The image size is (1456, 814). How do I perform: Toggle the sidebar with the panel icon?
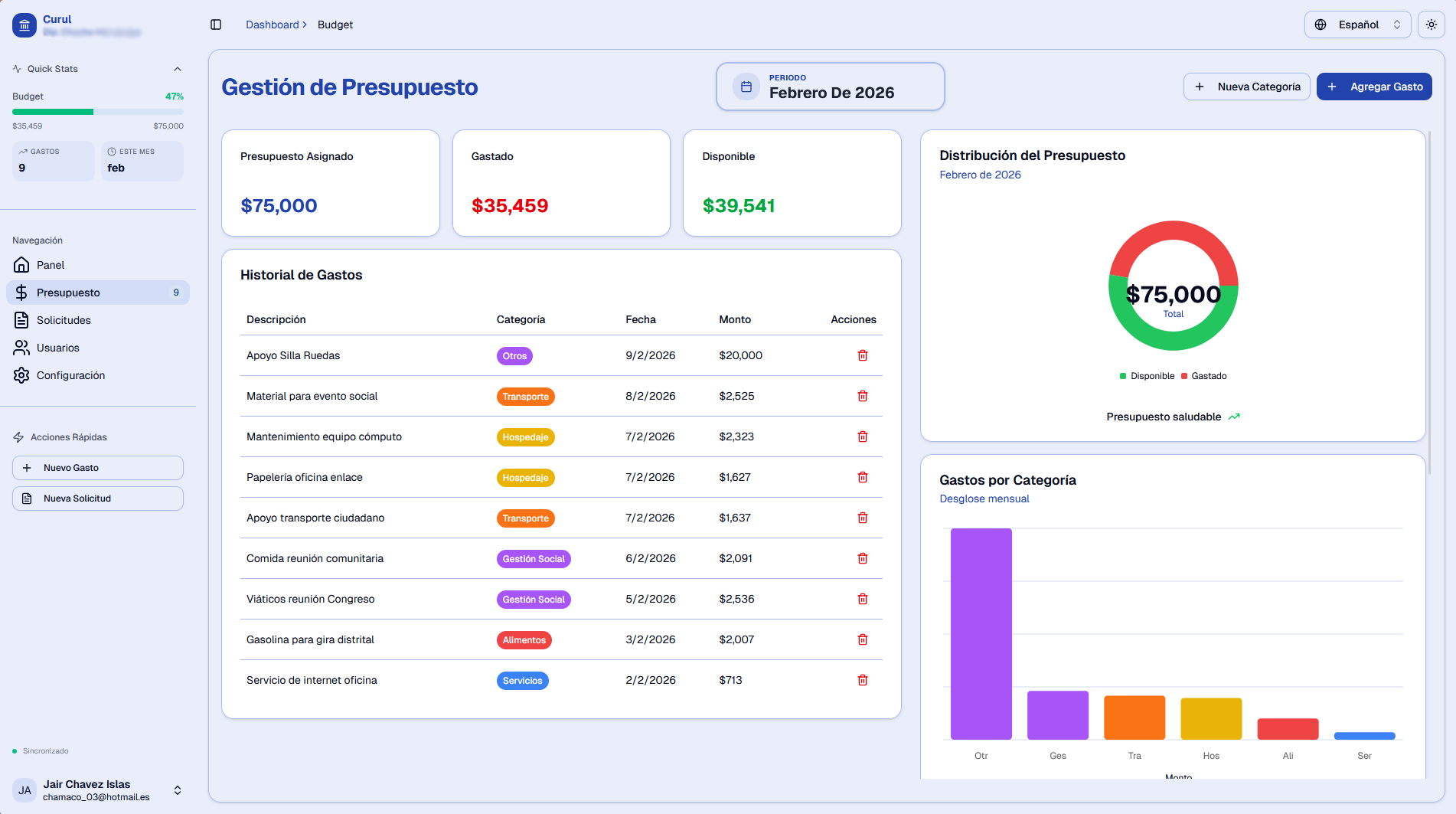point(215,24)
